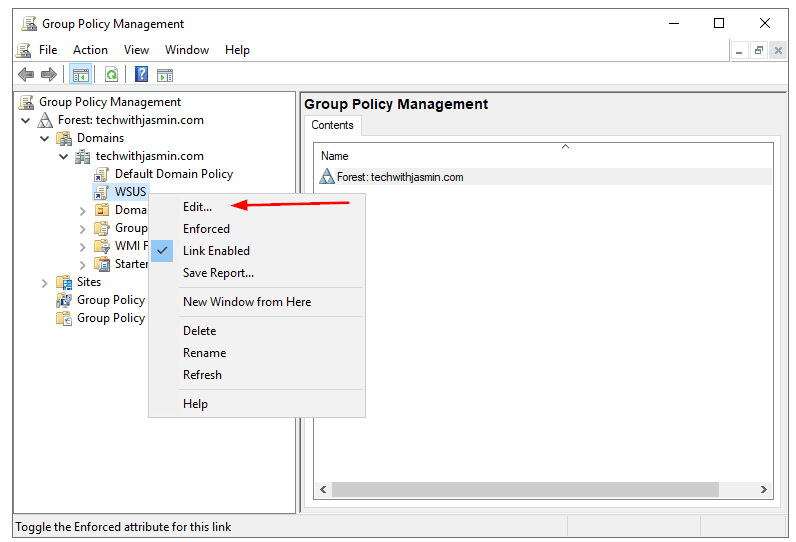Expand the Sites node
796x542 pixels.
tap(45, 283)
